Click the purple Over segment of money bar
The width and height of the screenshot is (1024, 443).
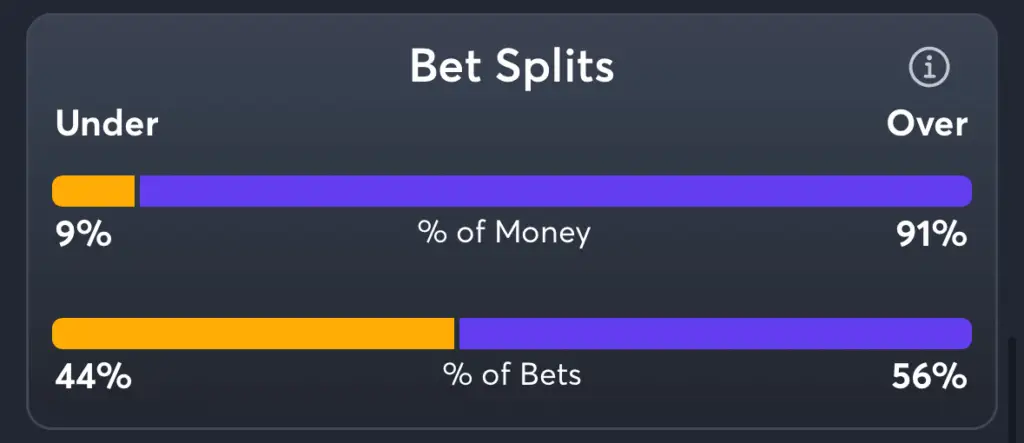coord(556,191)
